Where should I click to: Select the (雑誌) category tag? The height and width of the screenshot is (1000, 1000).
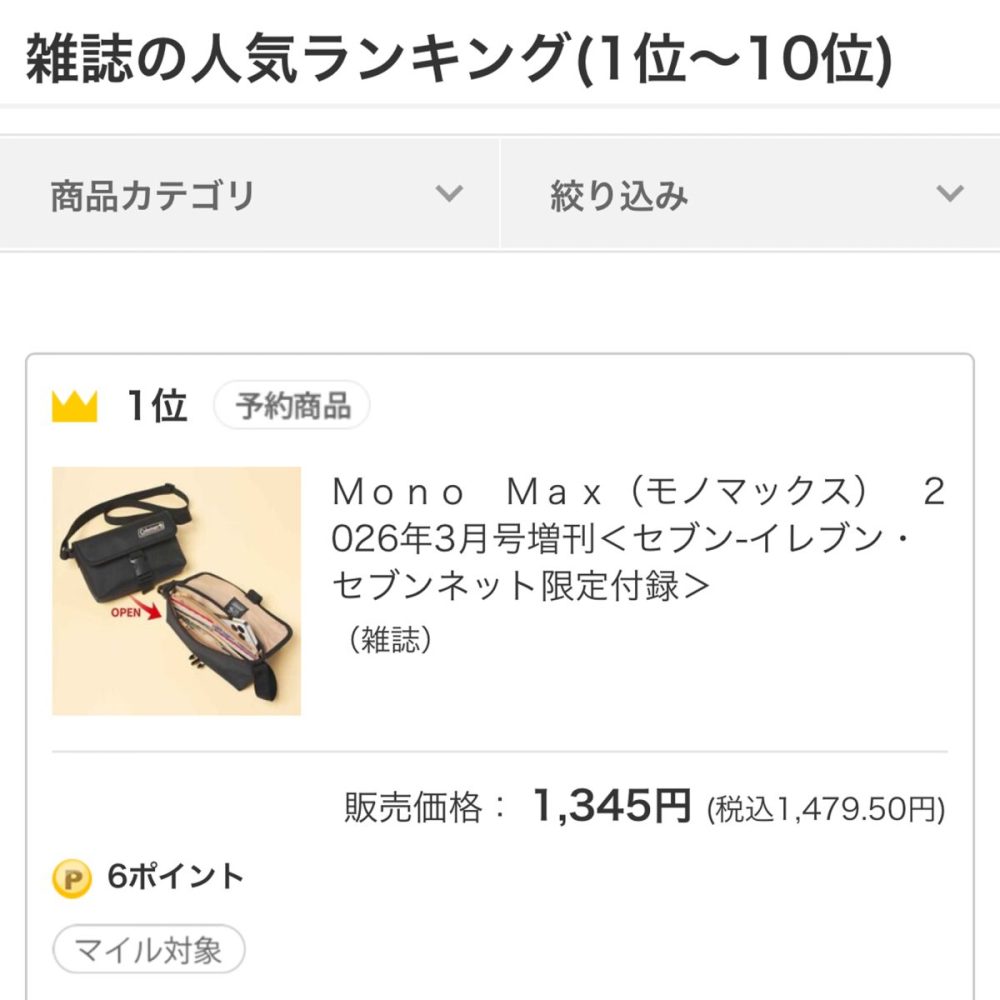[390, 637]
